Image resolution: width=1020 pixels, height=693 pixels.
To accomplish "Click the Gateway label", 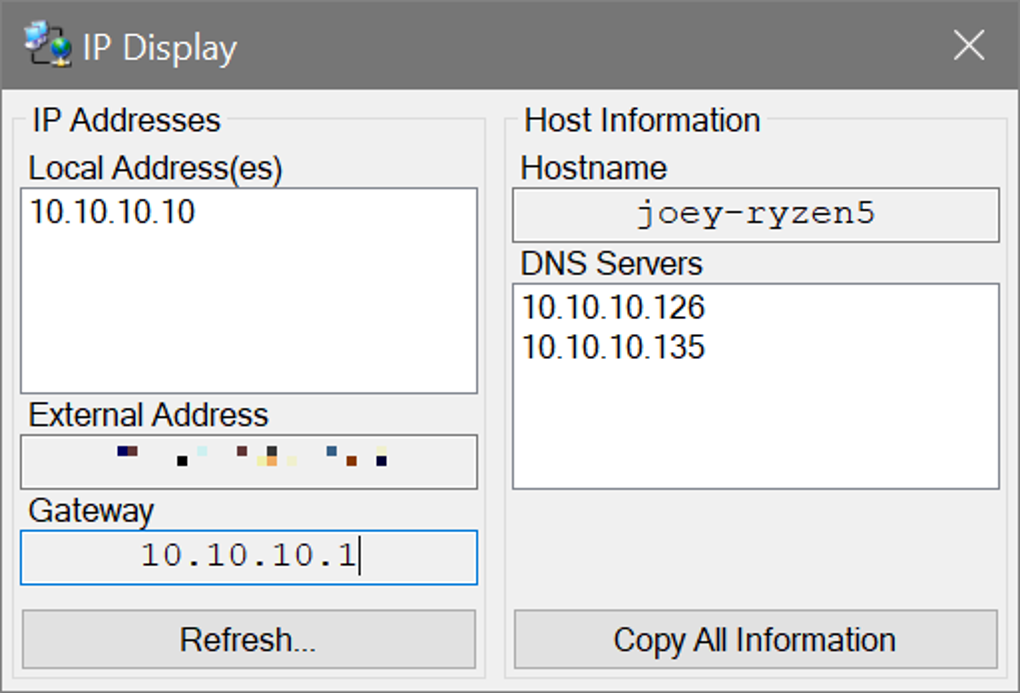I will tap(91, 511).
